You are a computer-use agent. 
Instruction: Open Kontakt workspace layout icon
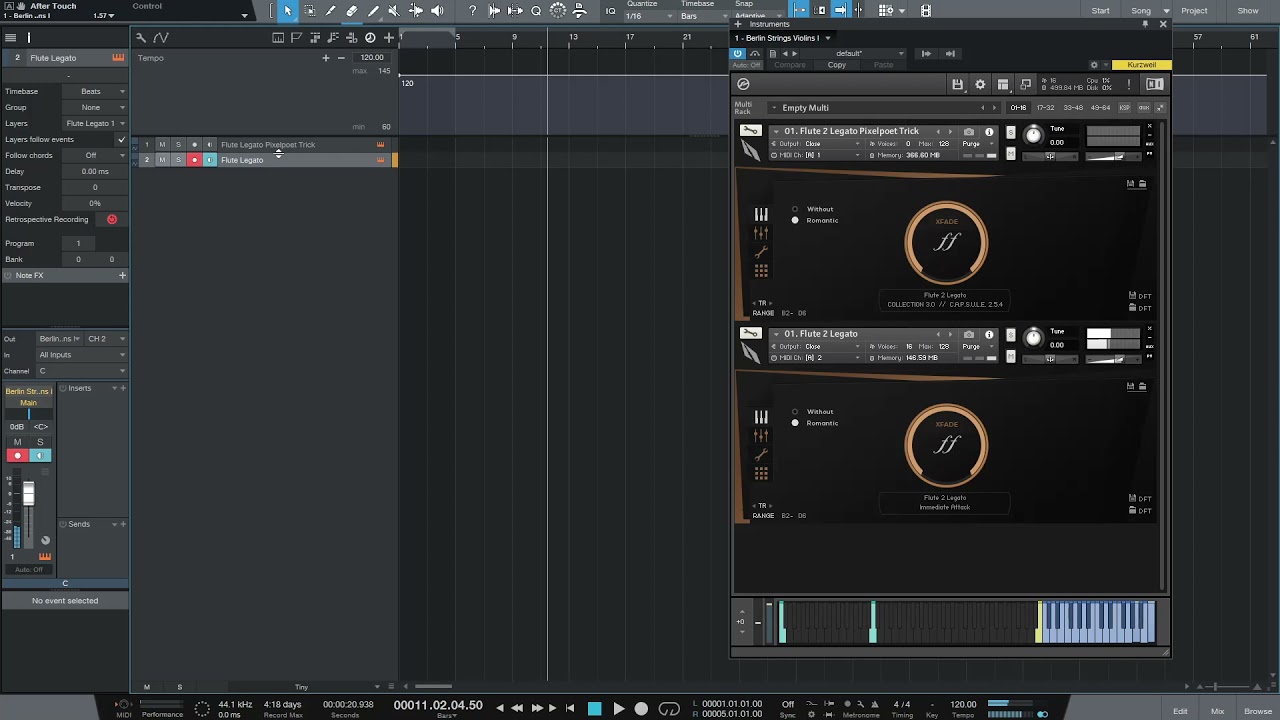coord(1003,85)
